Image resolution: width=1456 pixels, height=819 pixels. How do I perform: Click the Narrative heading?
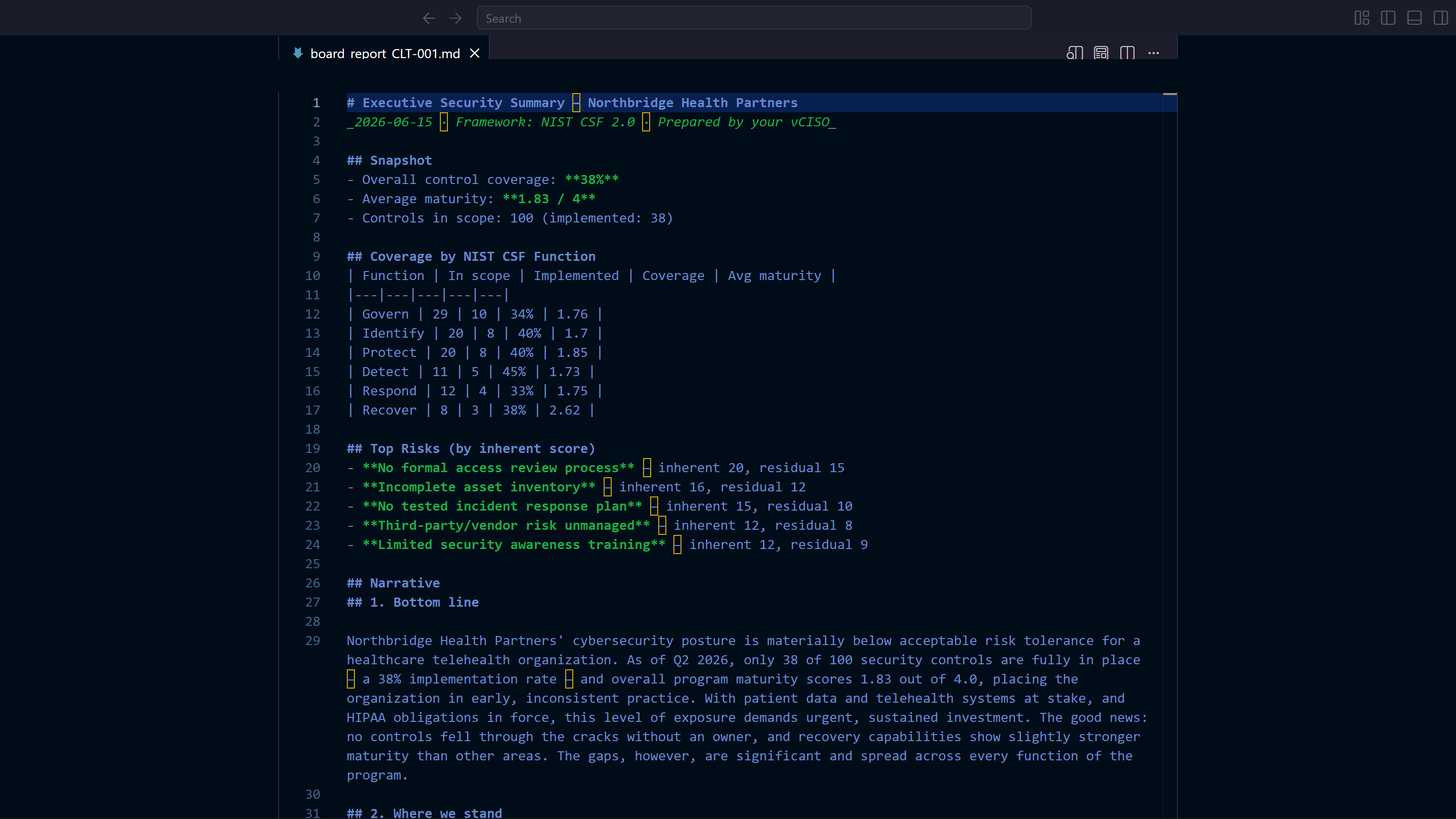point(393,583)
